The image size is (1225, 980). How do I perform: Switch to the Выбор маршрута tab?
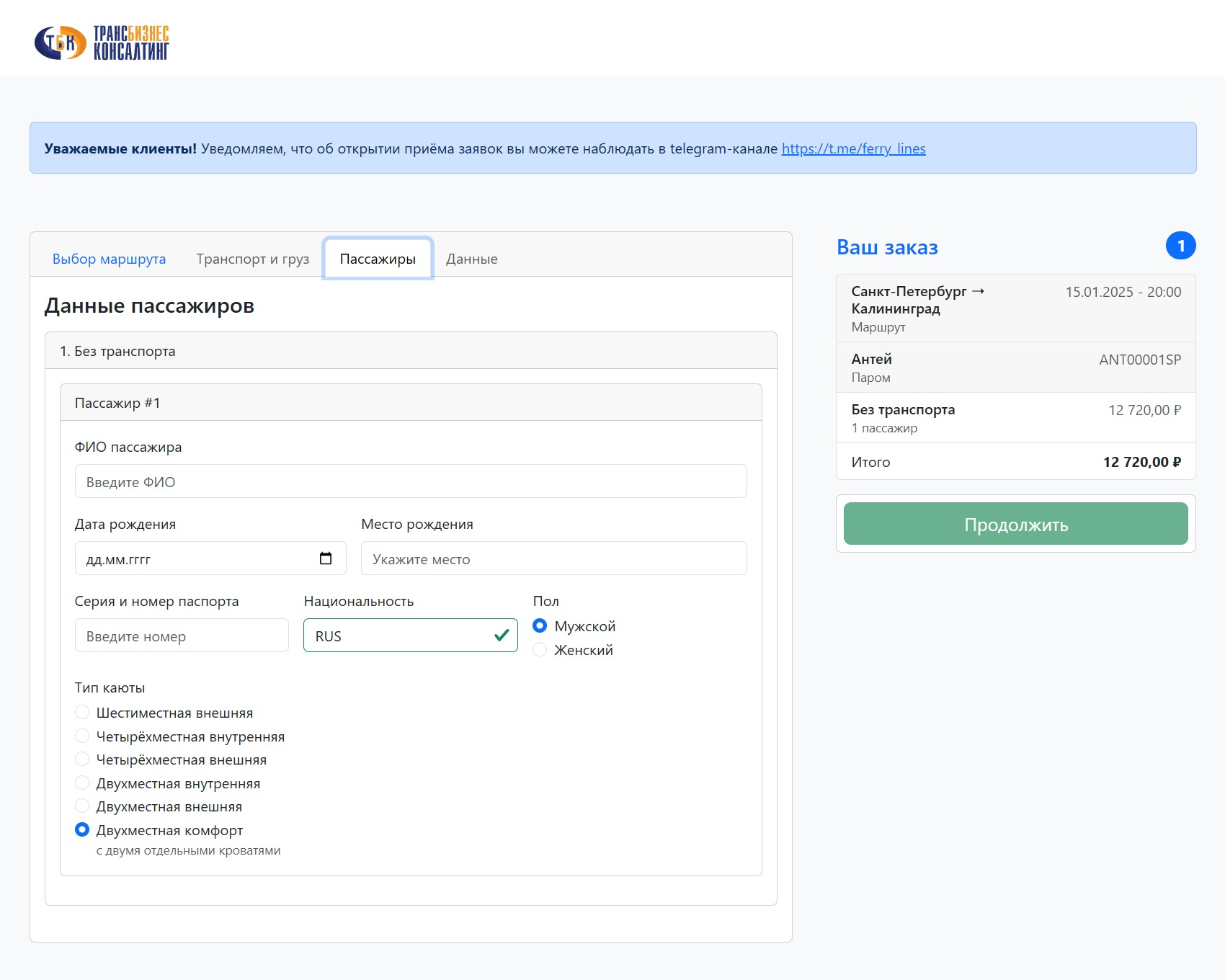109,259
